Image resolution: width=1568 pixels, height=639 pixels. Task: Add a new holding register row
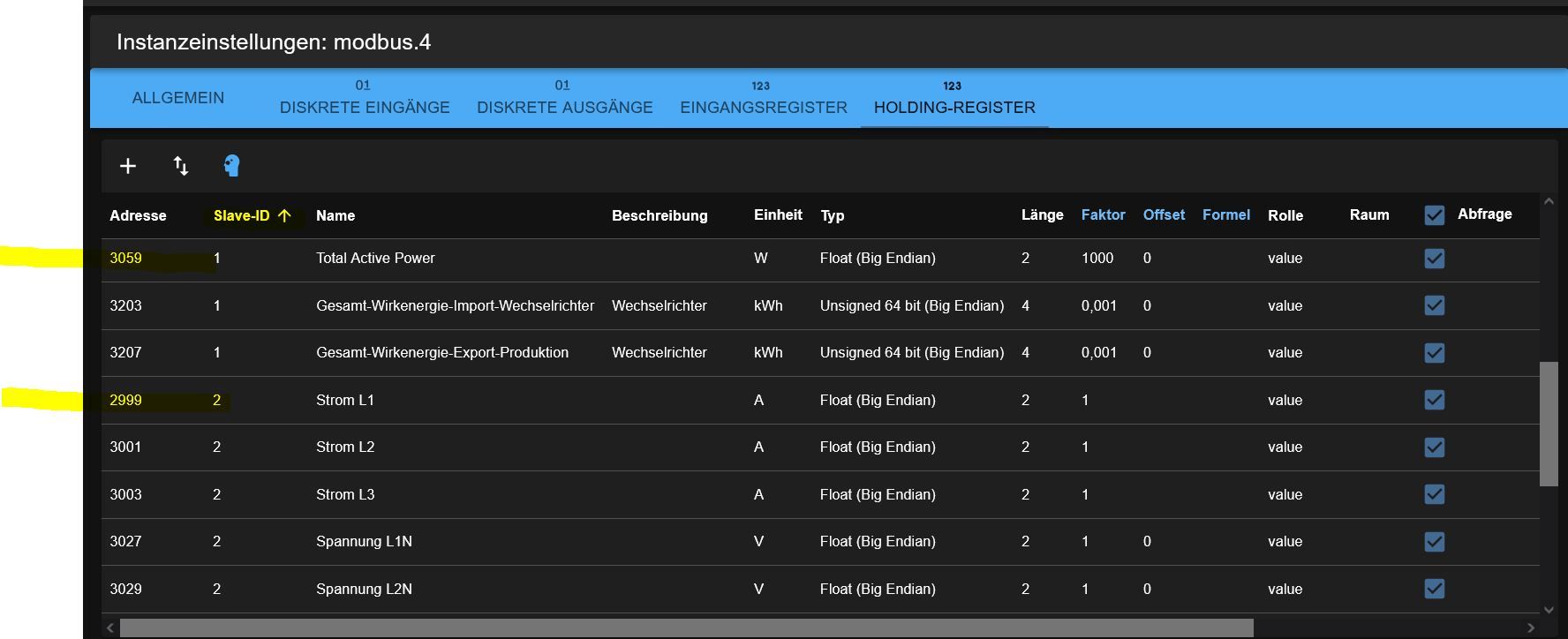[128, 166]
